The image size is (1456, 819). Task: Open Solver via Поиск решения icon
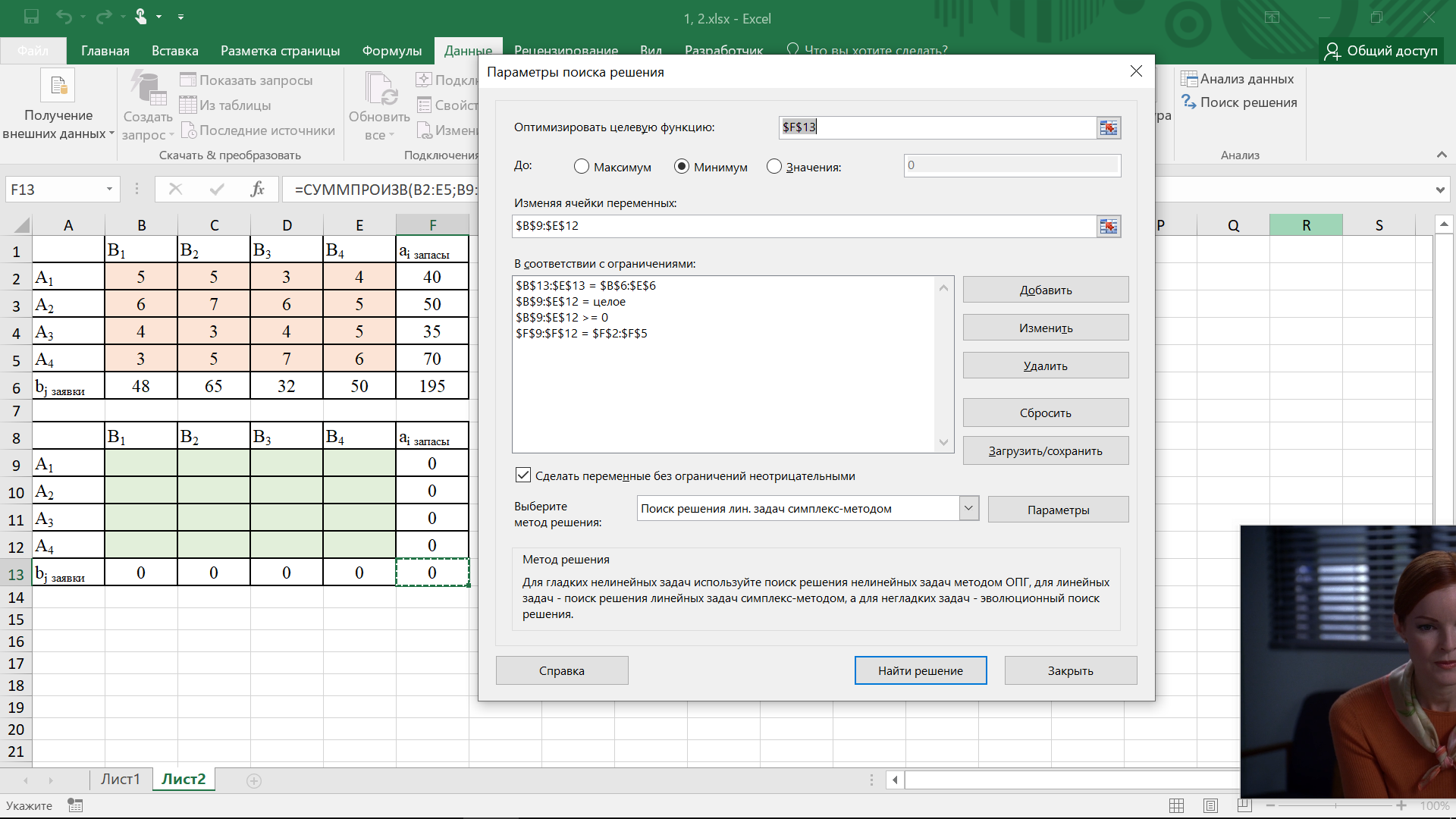click(x=1189, y=102)
